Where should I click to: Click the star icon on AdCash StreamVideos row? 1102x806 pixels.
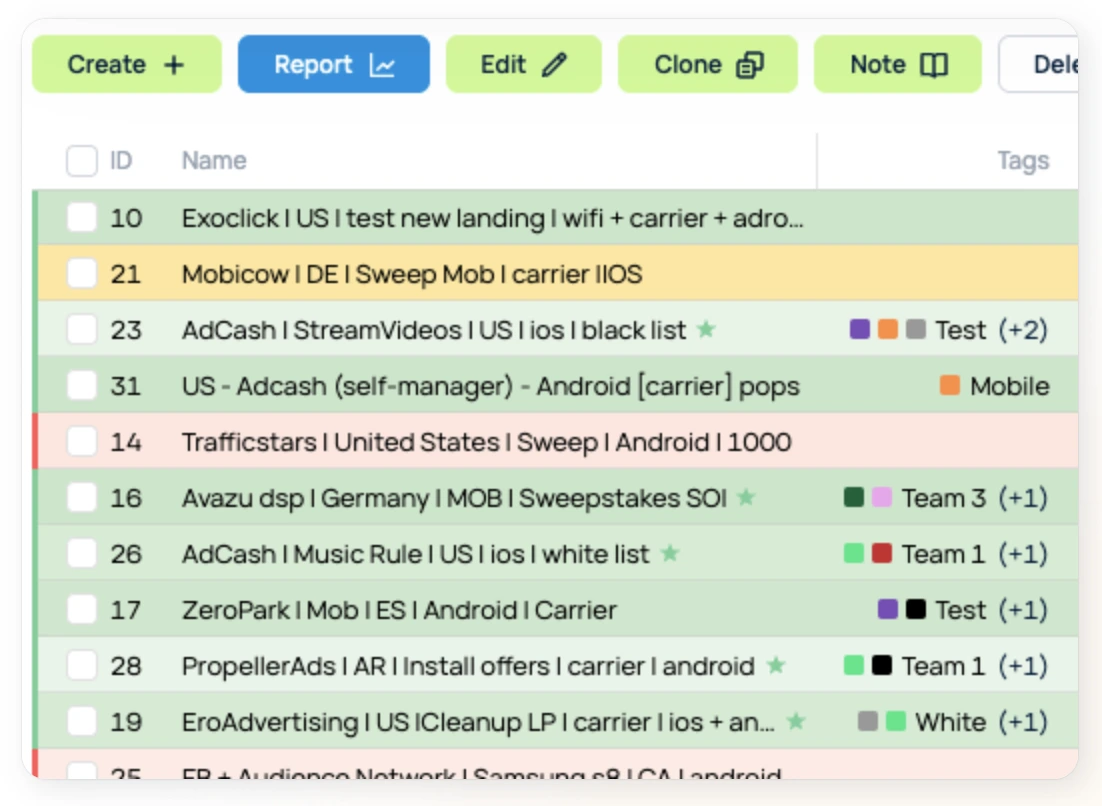pyautogui.click(x=706, y=328)
